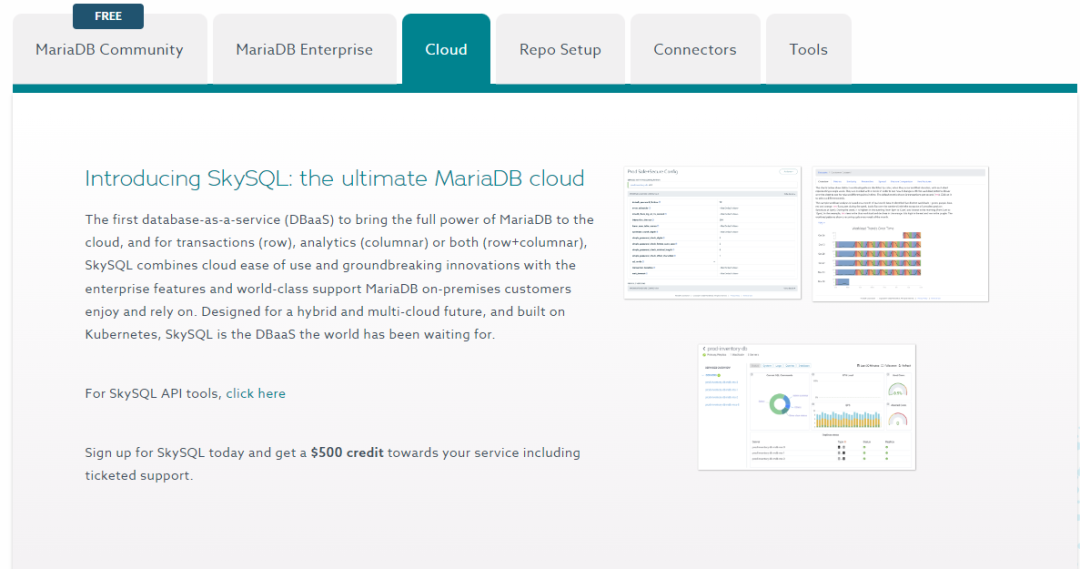Switch to the MariaDB Enterprise tab
Screen dimensions: 1080x569
pos(304,50)
